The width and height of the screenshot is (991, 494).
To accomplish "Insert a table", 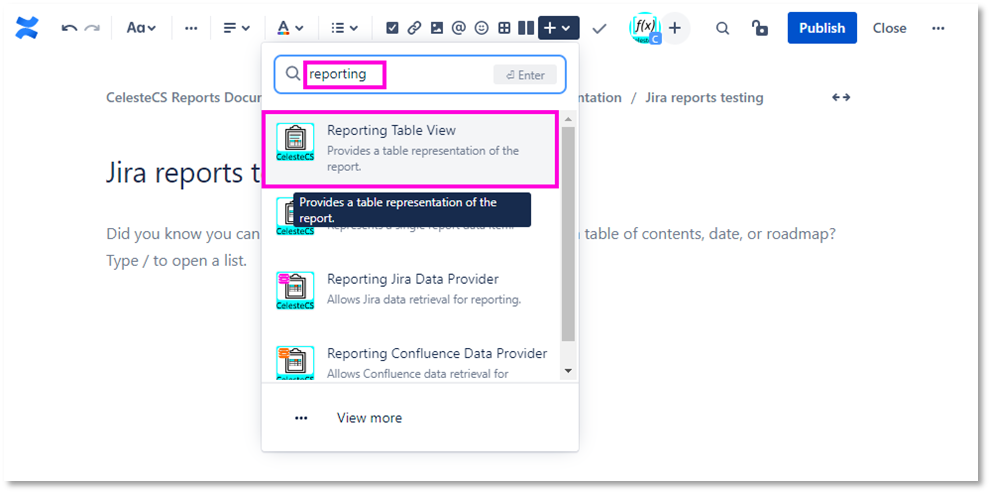I will 504,28.
